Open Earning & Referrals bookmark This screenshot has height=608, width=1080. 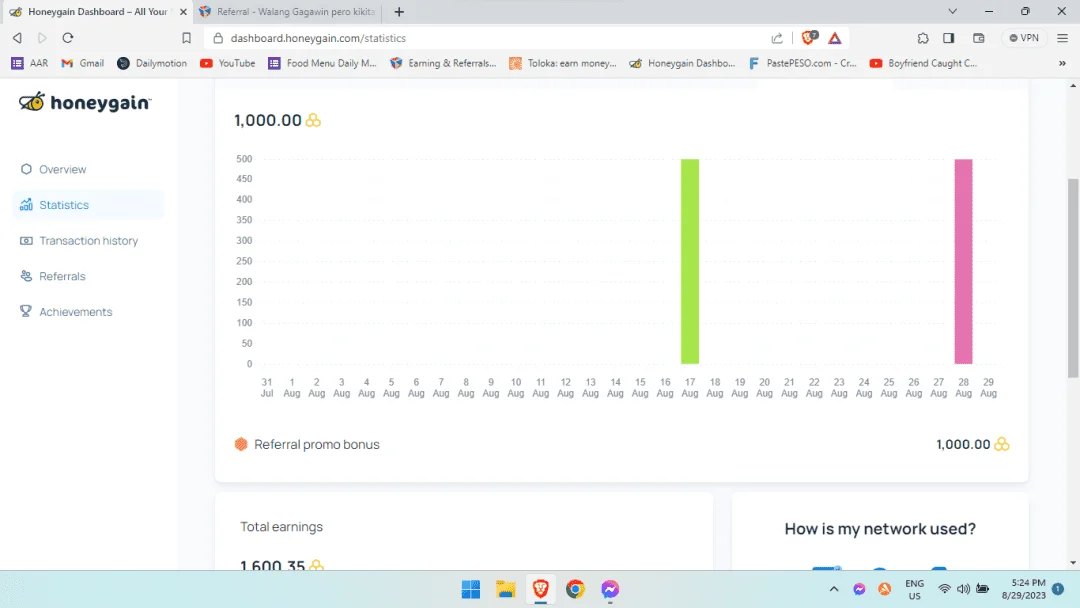[x=443, y=63]
